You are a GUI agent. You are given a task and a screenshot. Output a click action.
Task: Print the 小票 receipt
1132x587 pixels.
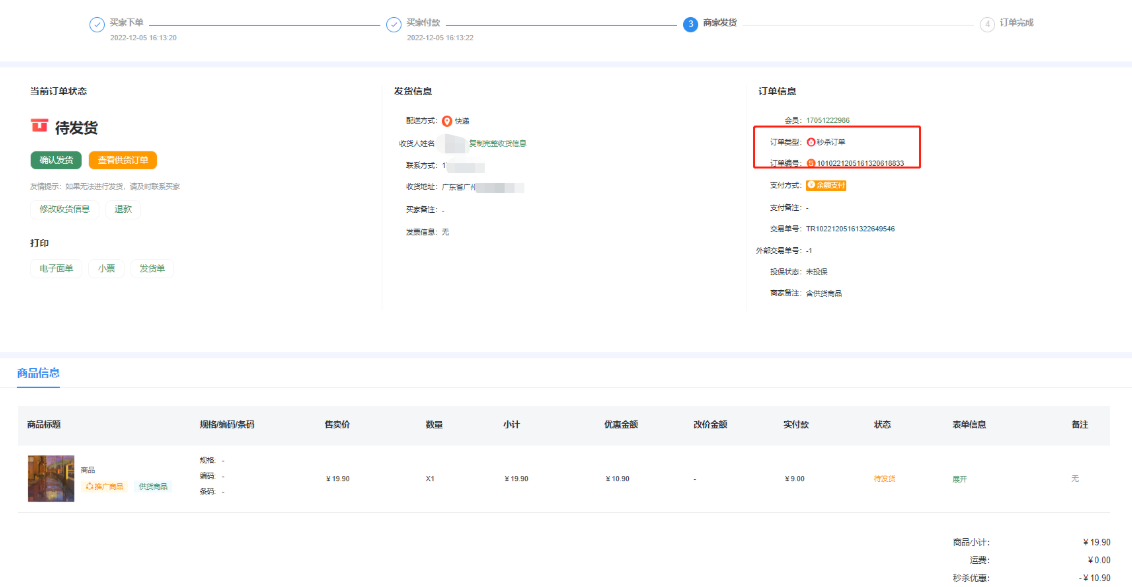pos(106,268)
